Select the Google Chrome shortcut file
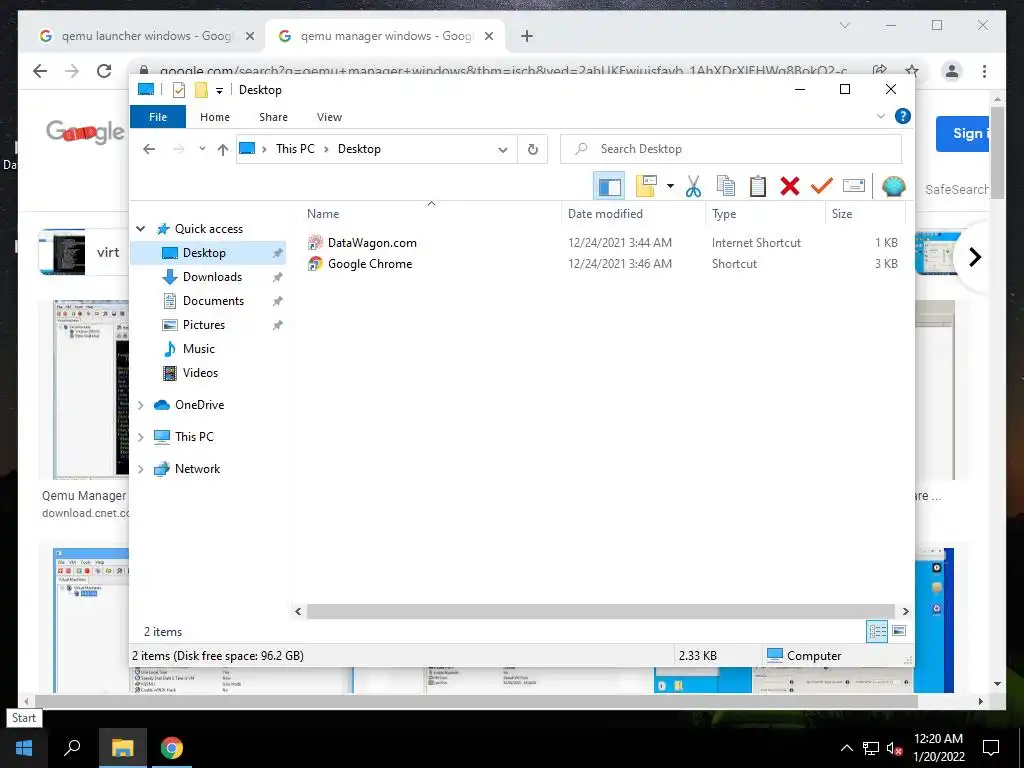Viewport: 1024px width, 768px height. click(370, 264)
